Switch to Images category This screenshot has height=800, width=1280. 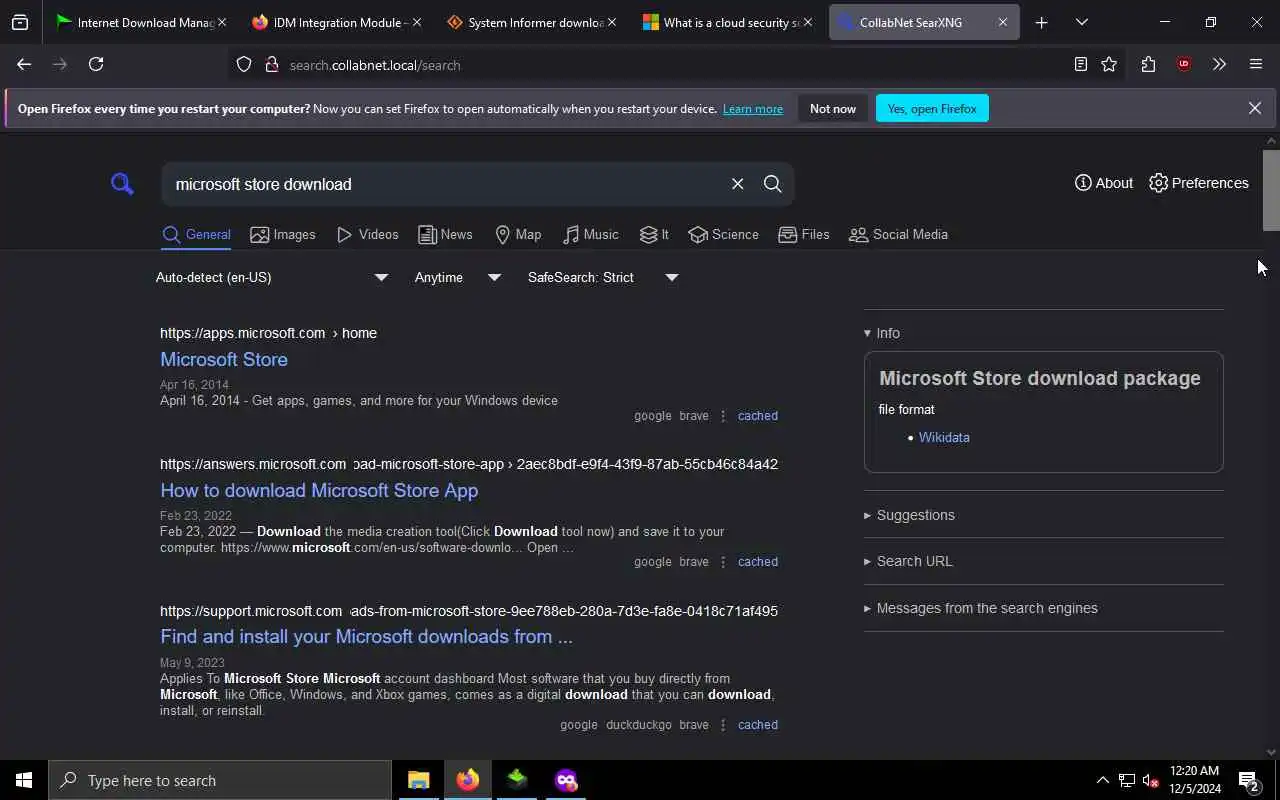pyautogui.click(x=283, y=235)
